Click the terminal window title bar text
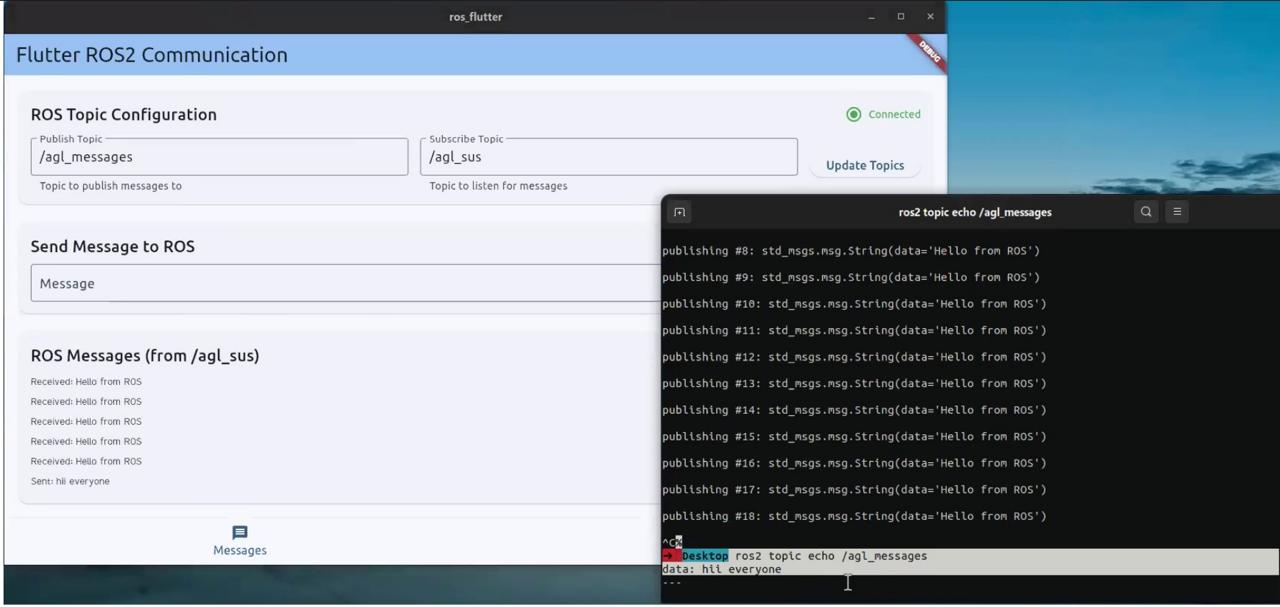Viewport: 1280px width, 607px height. click(x=974, y=212)
